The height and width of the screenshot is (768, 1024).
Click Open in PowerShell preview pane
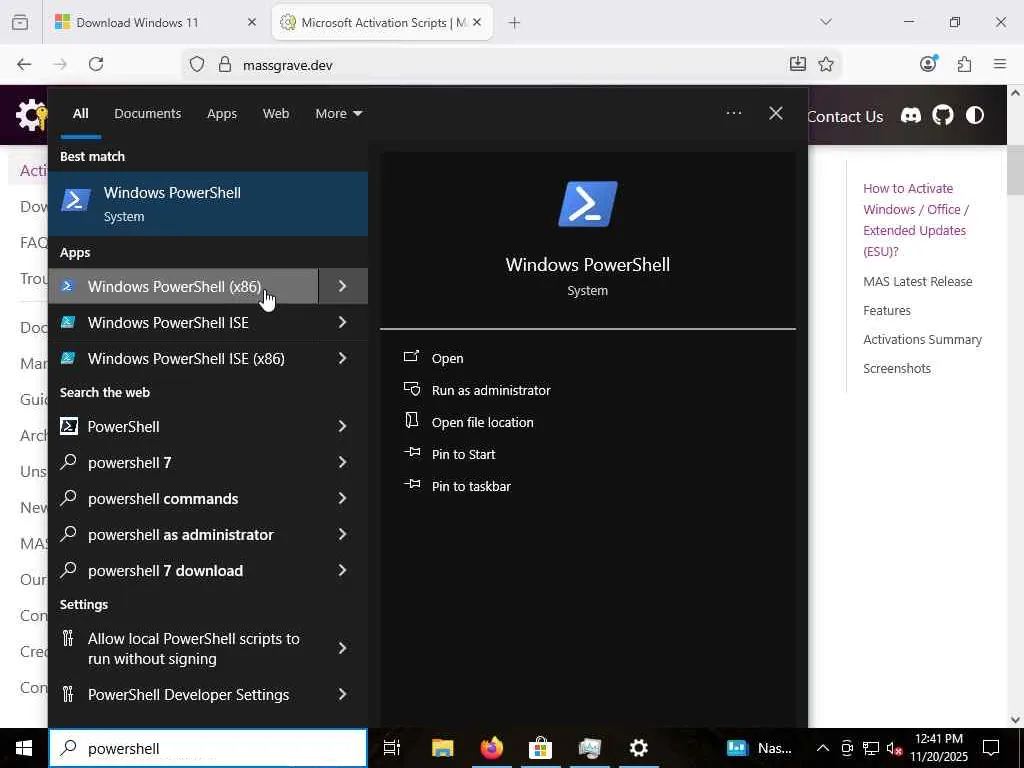click(x=447, y=358)
